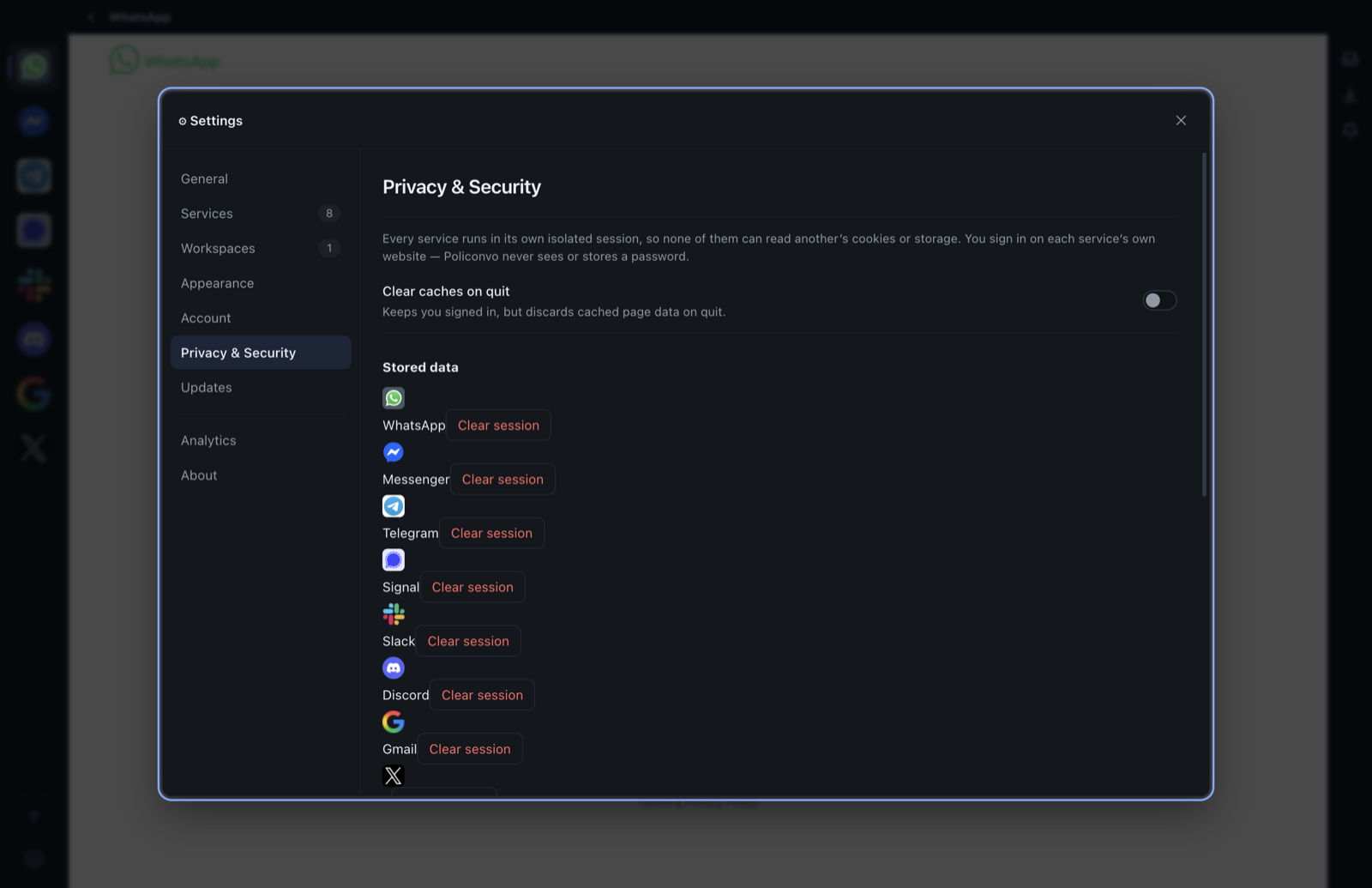
Task: Click the Discord icon in Stored data
Action: tap(394, 668)
